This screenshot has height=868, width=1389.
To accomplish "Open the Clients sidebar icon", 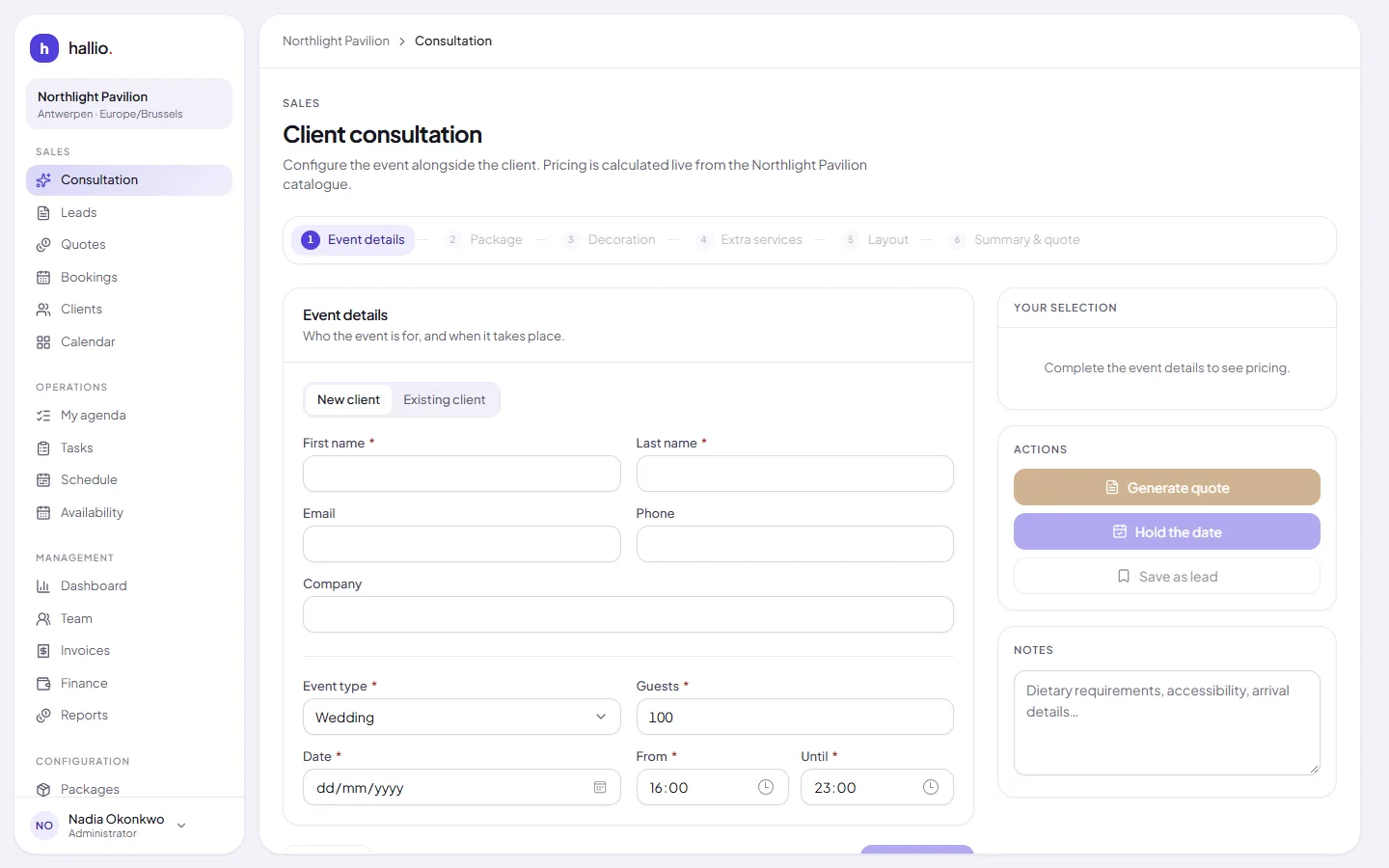I will pyautogui.click(x=43, y=310).
